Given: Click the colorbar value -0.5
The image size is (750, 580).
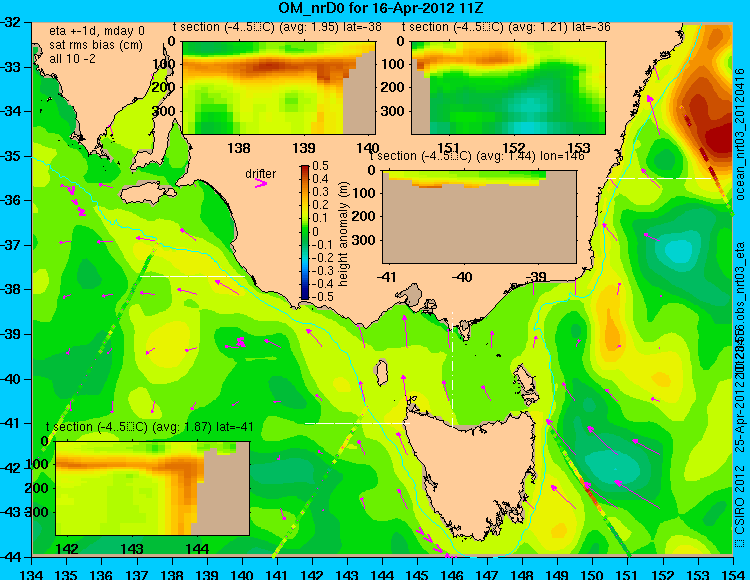Looking at the screenshot, I should click(x=320, y=296).
